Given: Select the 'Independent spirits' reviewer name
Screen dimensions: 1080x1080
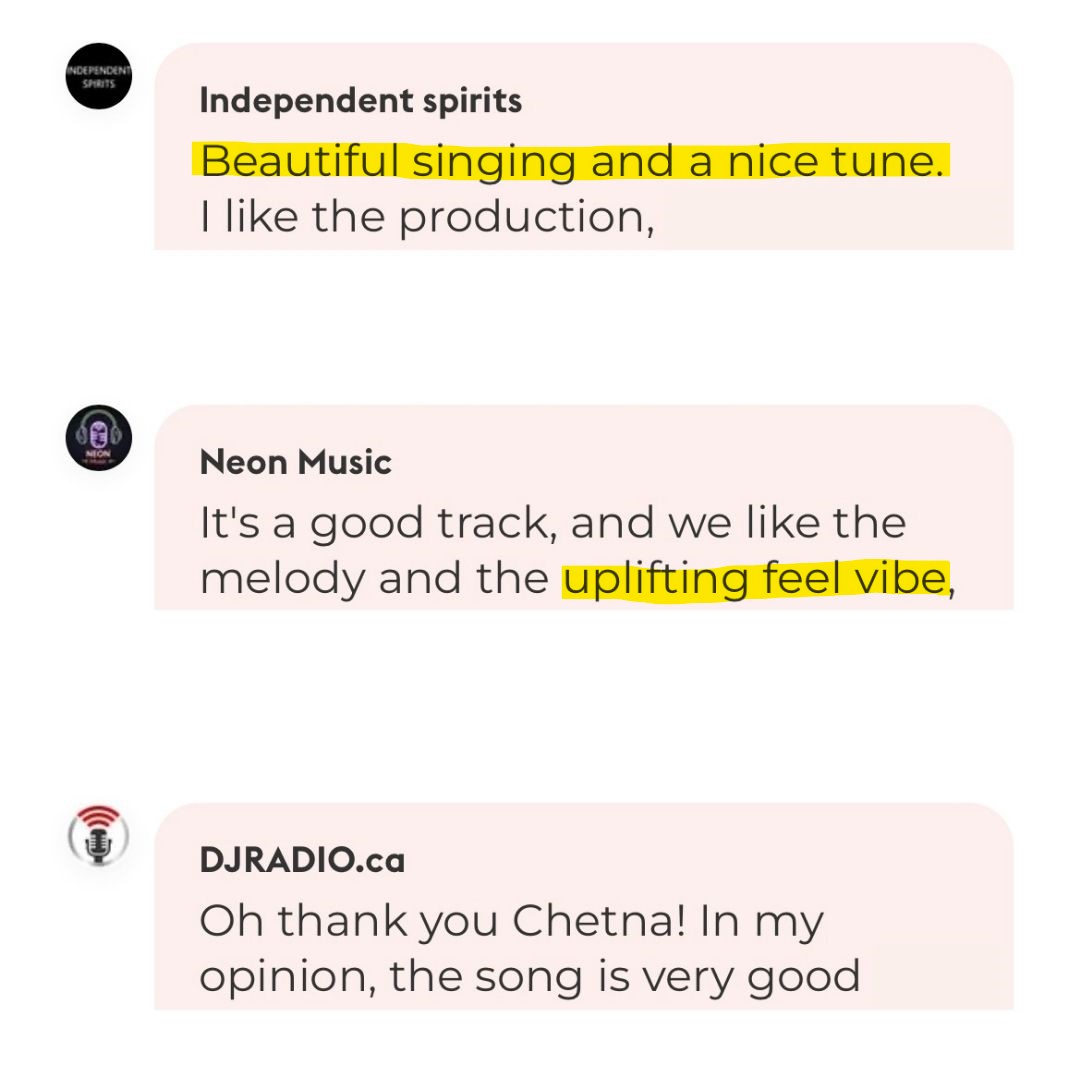Looking at the screenshot, I should tap(360, 101).
